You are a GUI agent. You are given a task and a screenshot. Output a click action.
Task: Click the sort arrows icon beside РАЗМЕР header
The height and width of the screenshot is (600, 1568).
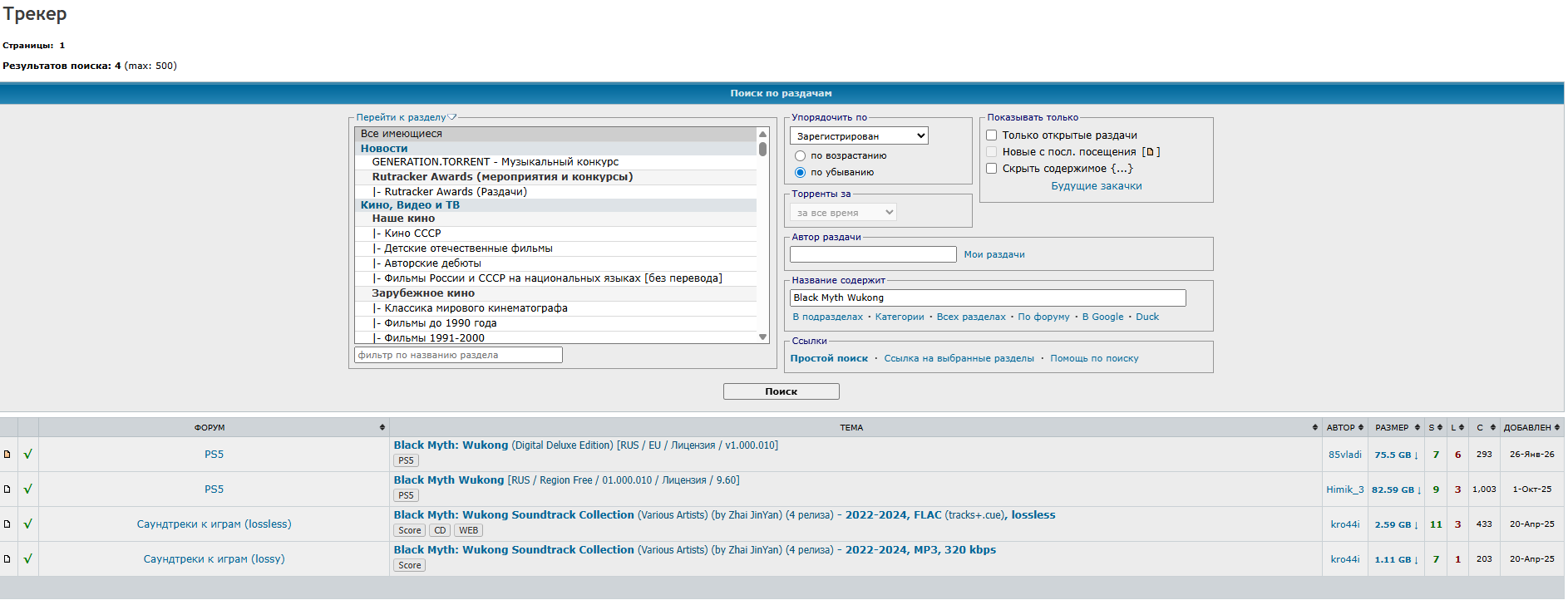pyautogui.click(x=1418, y=427)
